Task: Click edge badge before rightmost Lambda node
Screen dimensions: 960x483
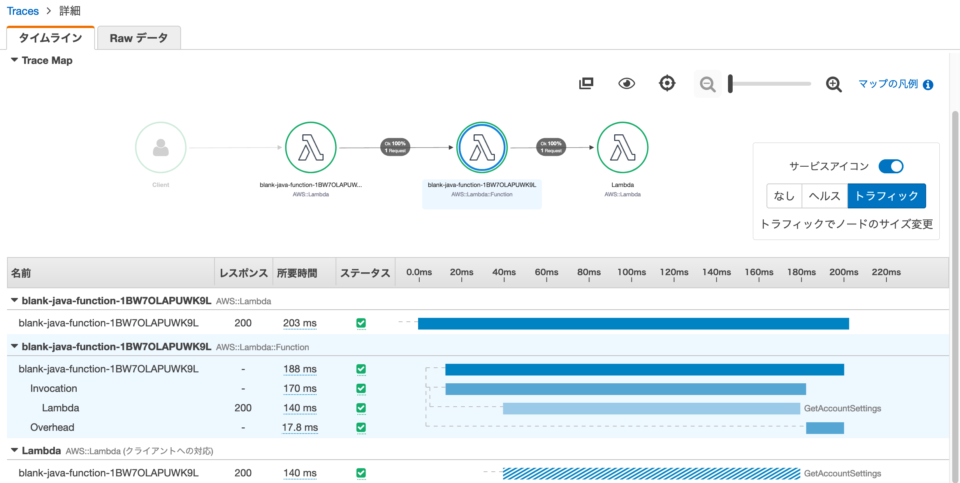Action: pyautogui.click(x=552, y=147)
